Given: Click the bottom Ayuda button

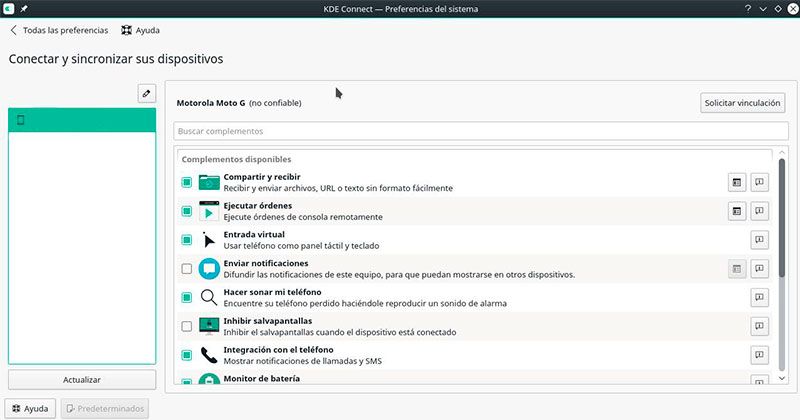Looking at the screenshot, I should point(30,409).
